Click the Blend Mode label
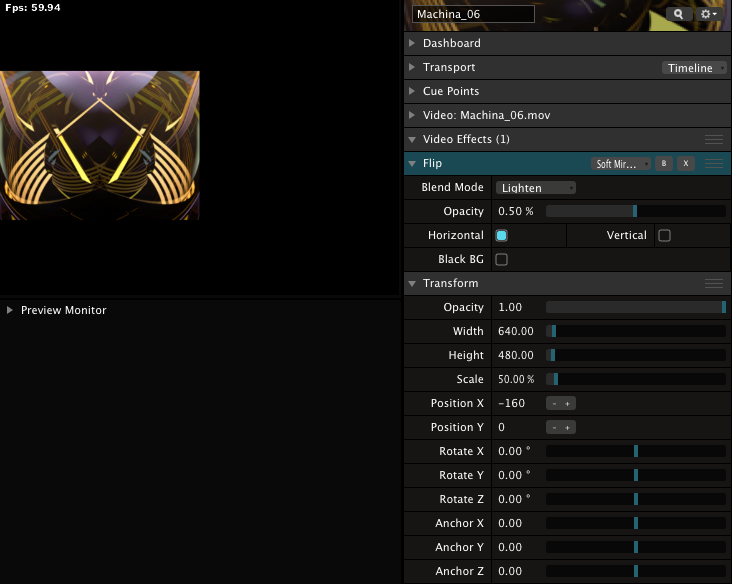The height and width of the screenshot is (584, 732). pyautogui.click(x=452, y=187)
